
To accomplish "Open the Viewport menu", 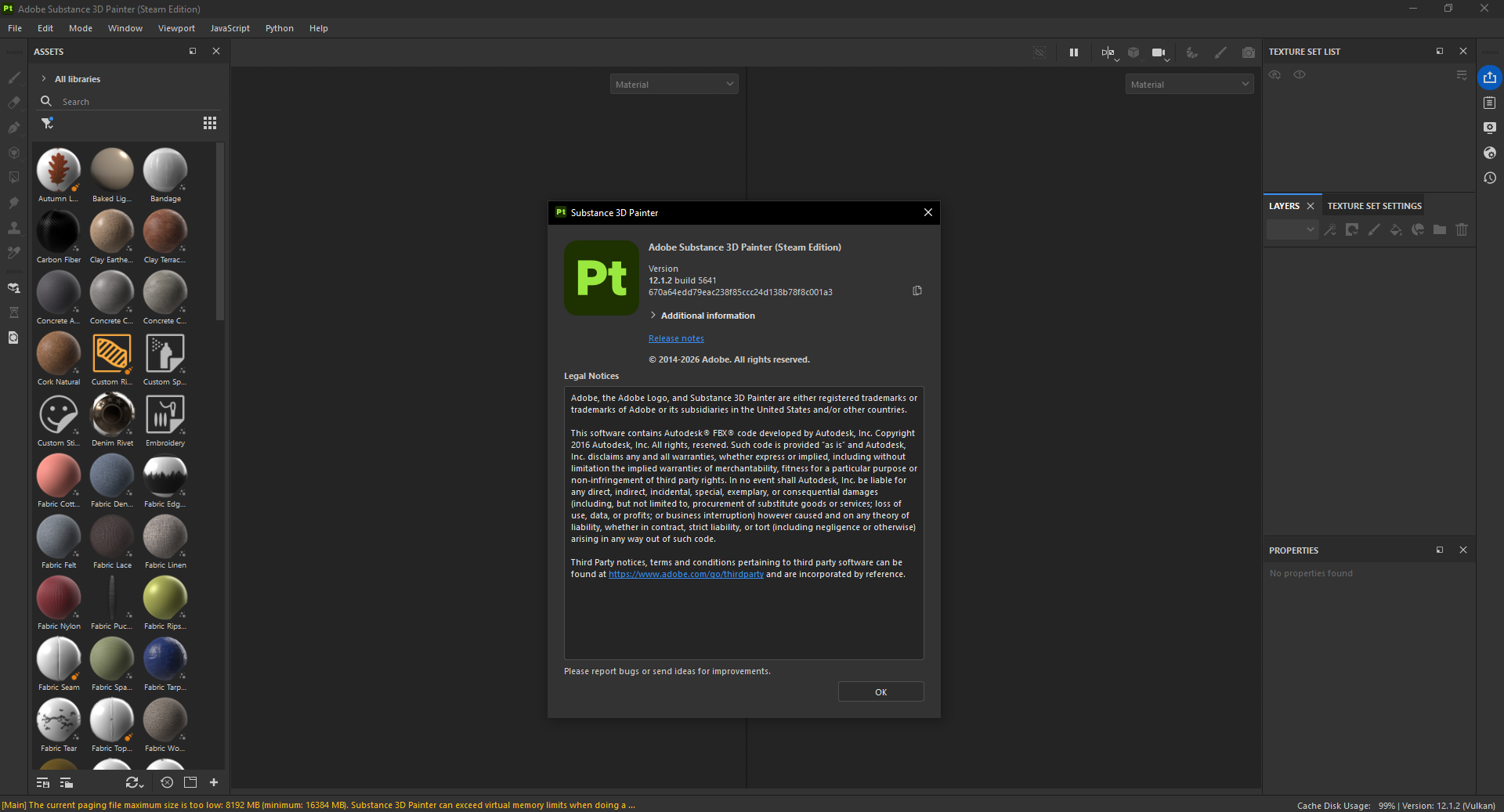I will (x=176, y=28).
